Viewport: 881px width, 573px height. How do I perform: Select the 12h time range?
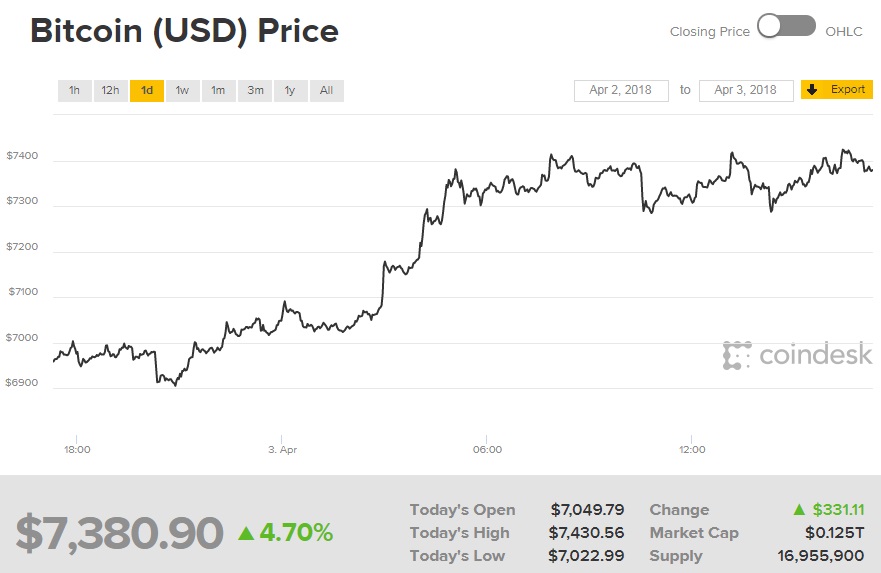(110, 91)
